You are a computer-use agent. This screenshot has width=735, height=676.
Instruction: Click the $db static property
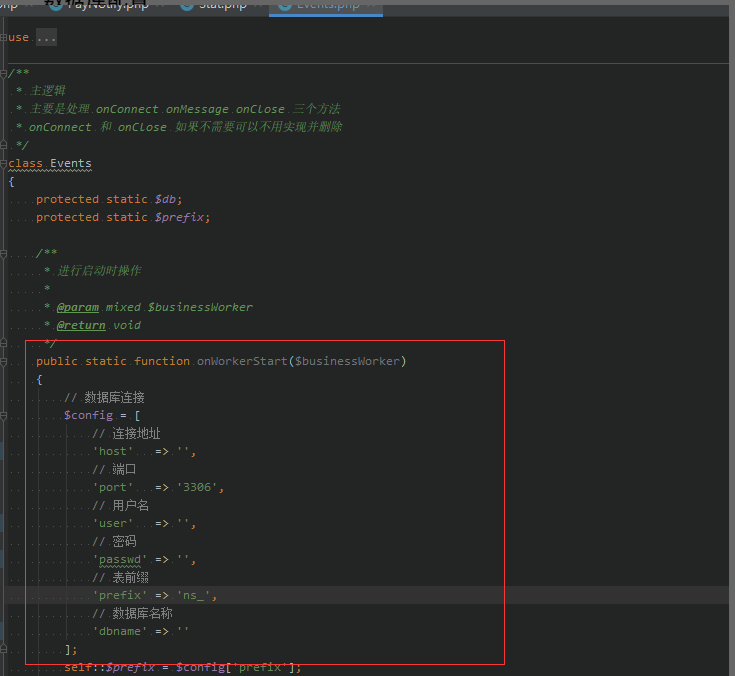(x=165, y=199)
